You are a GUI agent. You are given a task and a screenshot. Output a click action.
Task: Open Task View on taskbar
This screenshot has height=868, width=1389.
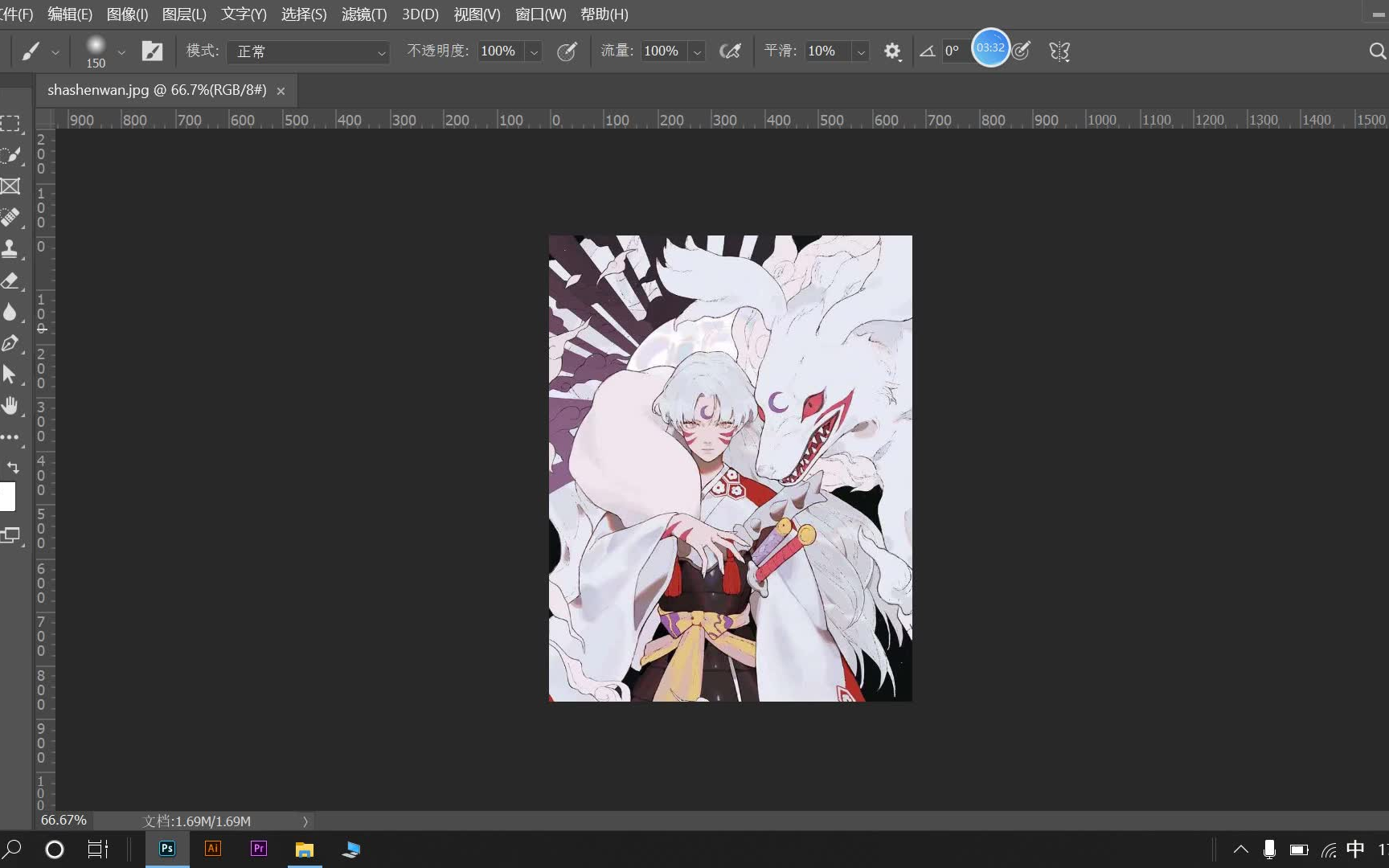click(x=98, y=849)
